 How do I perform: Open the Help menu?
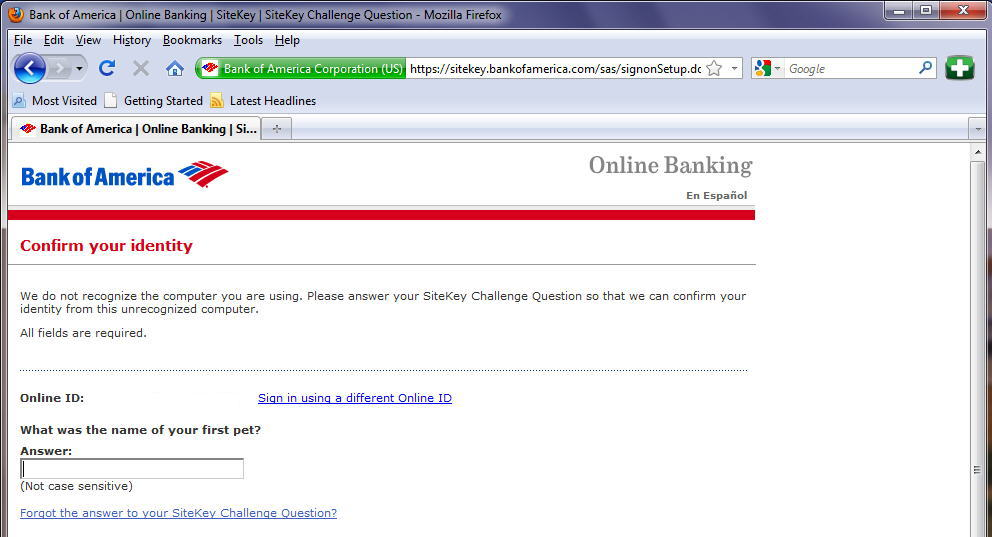[287, 40]
